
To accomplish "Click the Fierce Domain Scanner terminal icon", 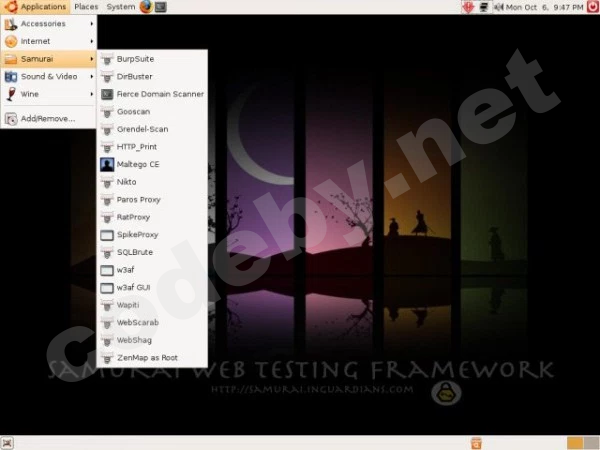I will tap(107, 94).
